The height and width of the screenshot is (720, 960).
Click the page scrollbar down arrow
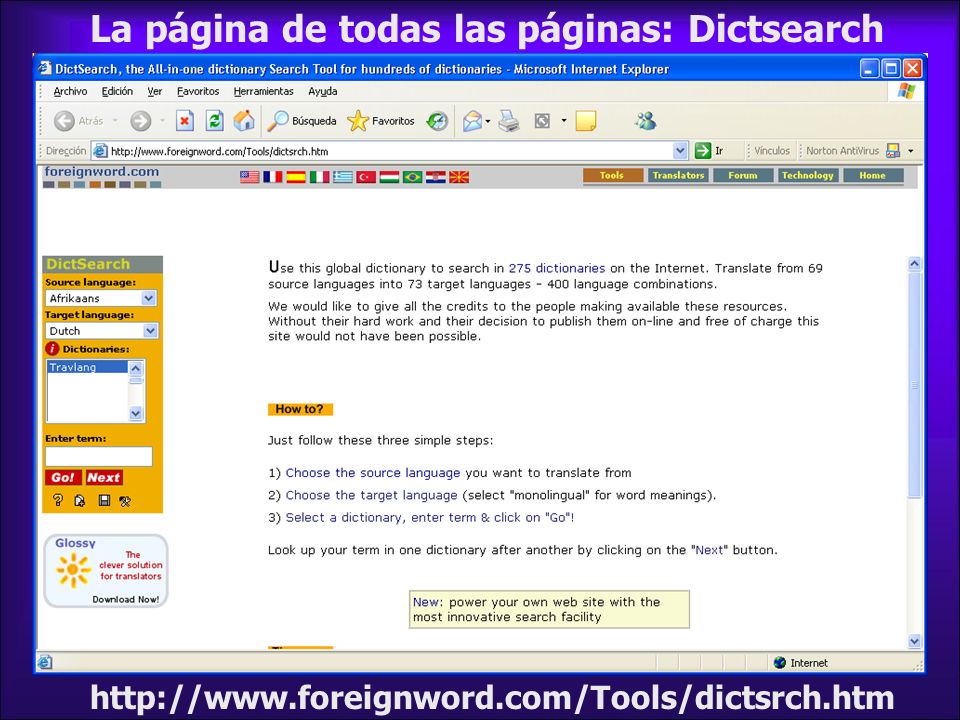(914, 641)
